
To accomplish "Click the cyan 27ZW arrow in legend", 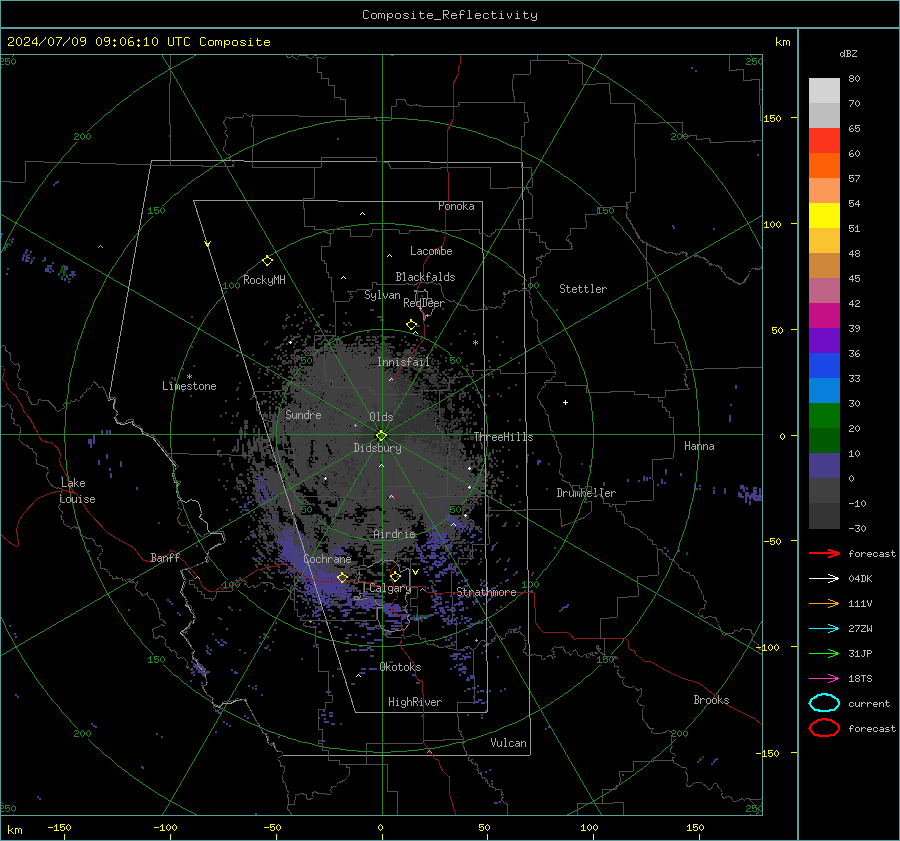I will coord(824,629).
